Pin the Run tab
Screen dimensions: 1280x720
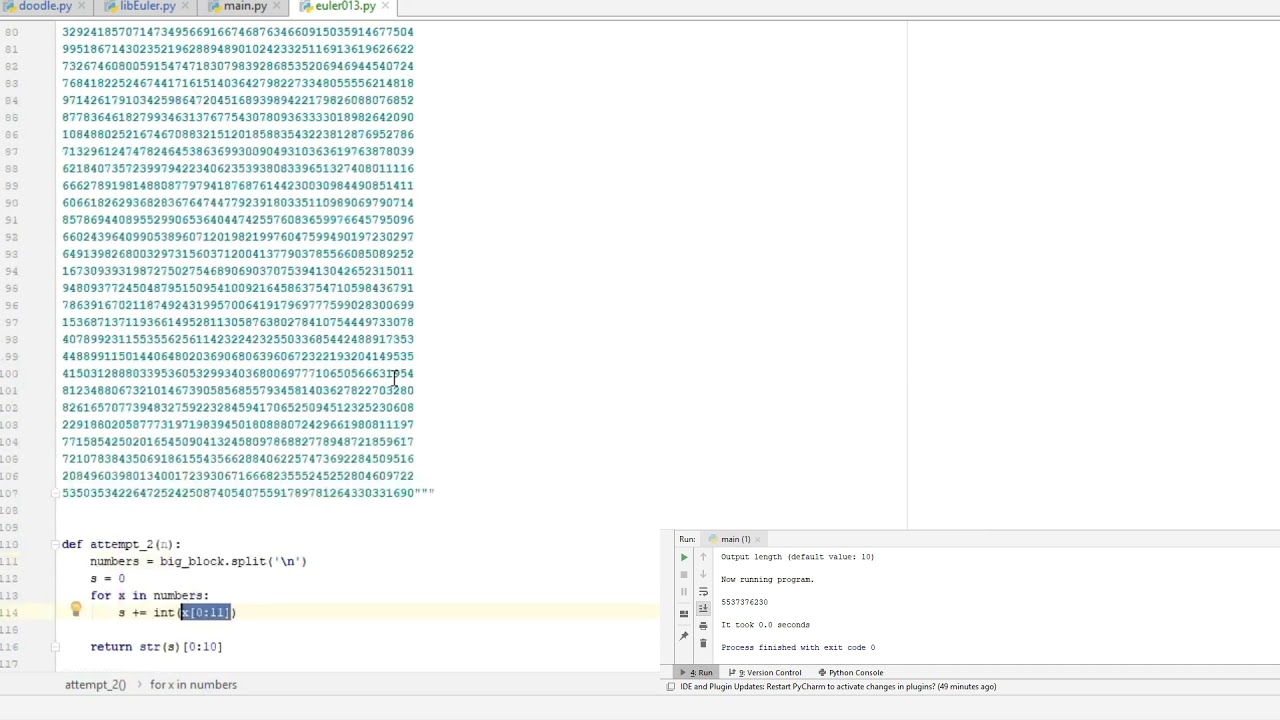point(684,635)
